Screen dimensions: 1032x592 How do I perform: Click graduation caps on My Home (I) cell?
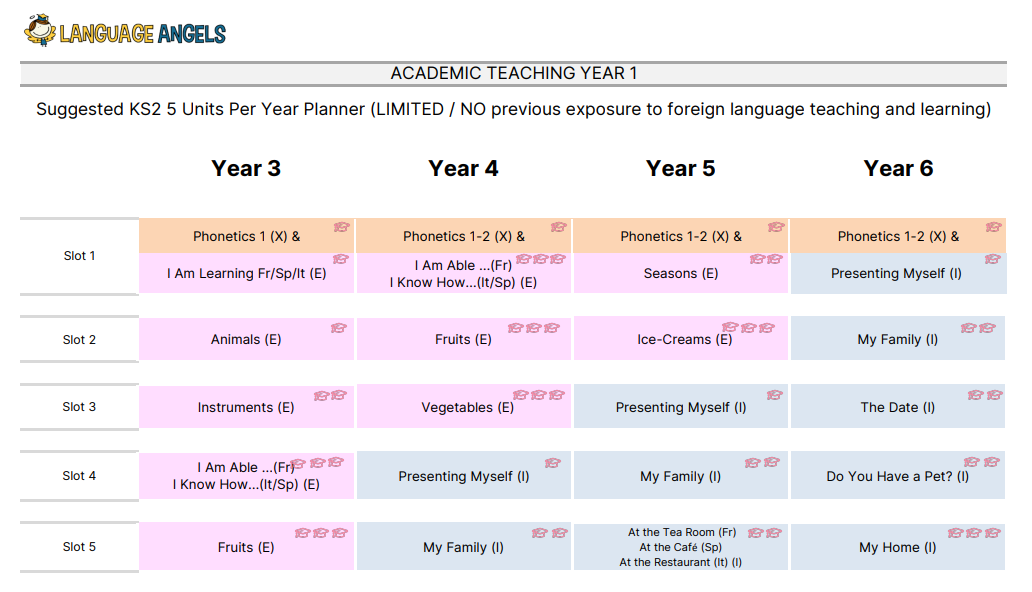pos(974,533)
